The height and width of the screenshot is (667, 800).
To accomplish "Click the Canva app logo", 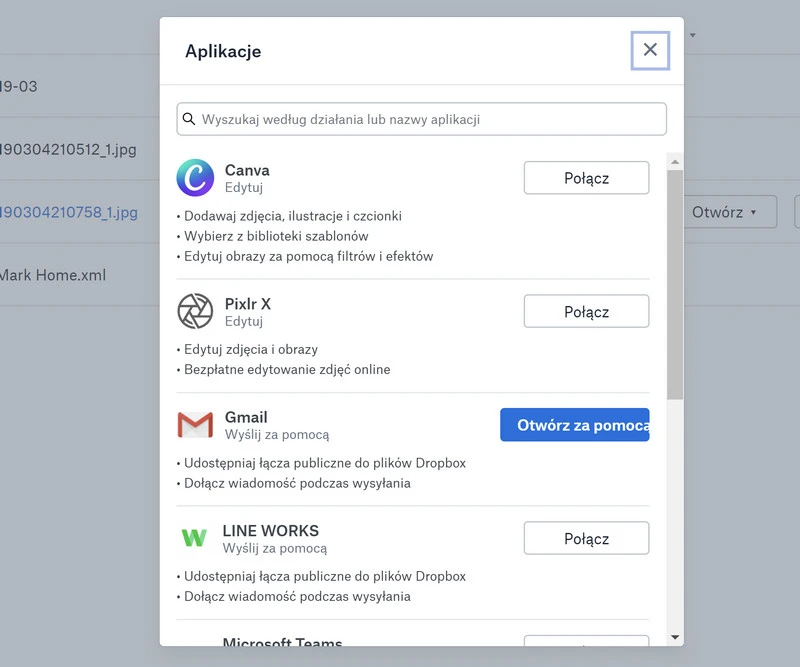I will tap(195, 178).
